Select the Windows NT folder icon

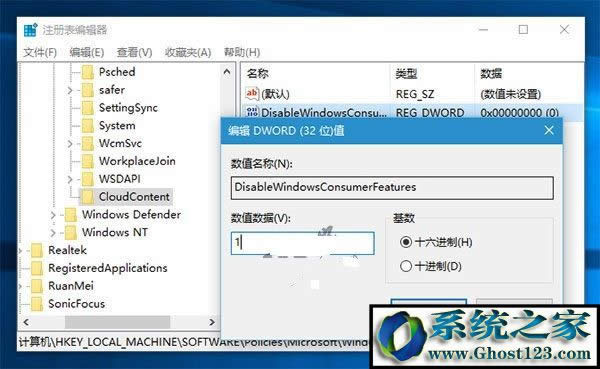pyautogui.click(x=71, y=232)
